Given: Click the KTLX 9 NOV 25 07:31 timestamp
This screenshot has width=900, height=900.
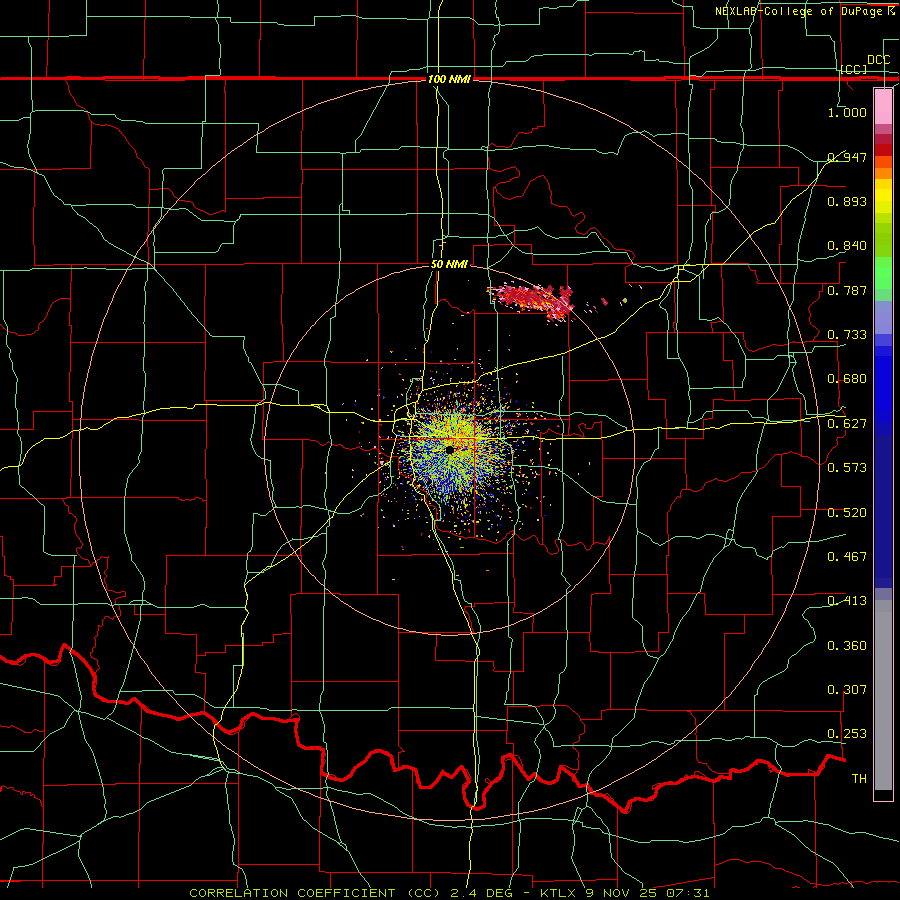Looking at the screenshot, I should click(x=625, y=893).
